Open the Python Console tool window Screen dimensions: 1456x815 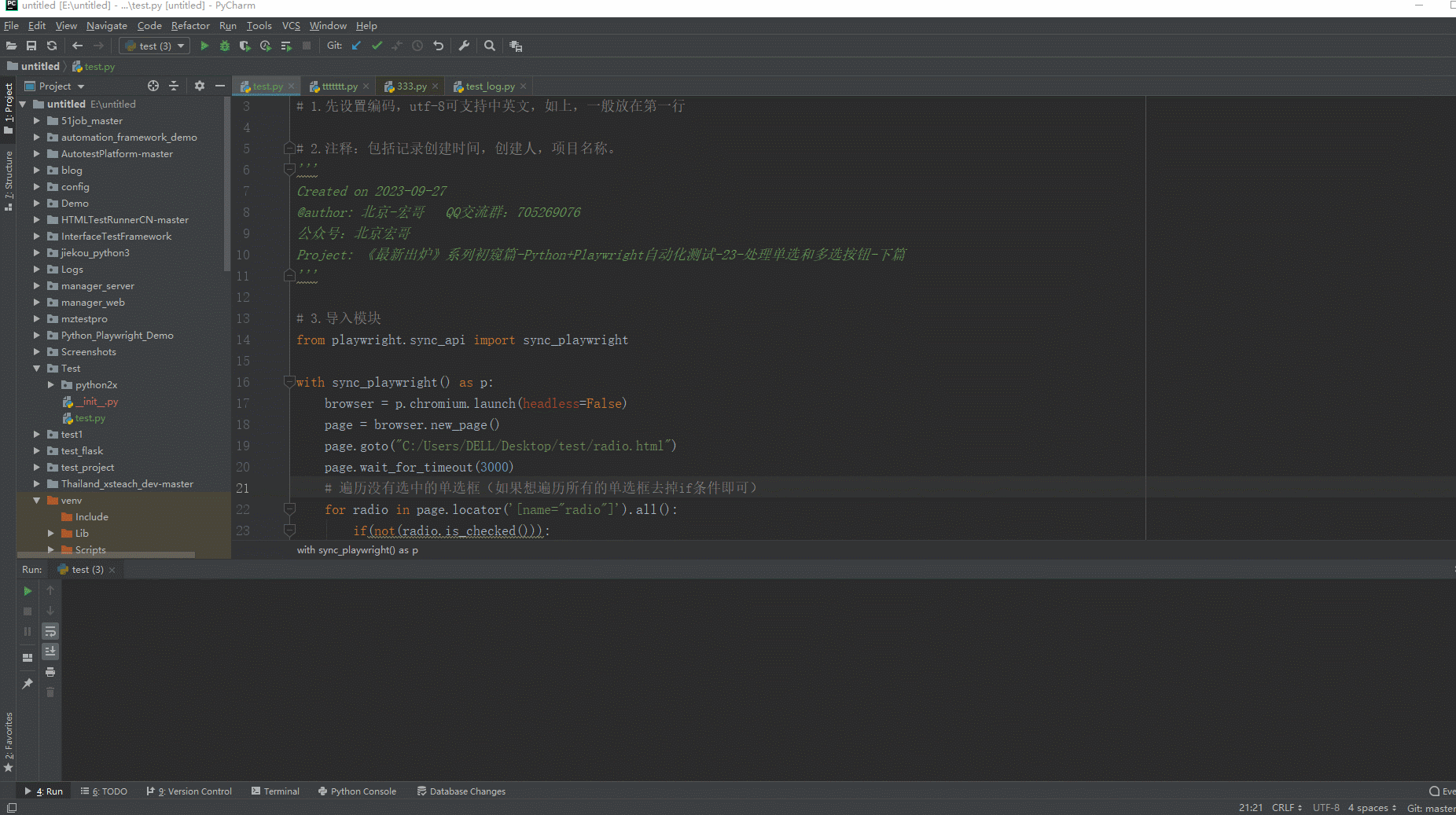357,791
